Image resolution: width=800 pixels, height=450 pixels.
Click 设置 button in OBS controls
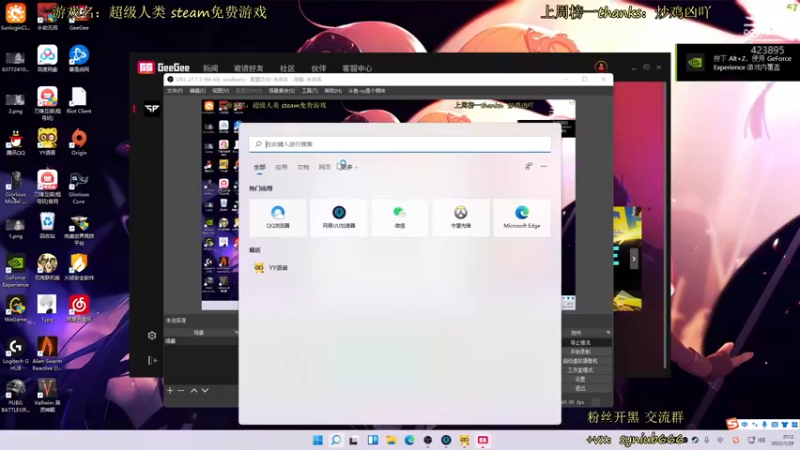point(581,379)
